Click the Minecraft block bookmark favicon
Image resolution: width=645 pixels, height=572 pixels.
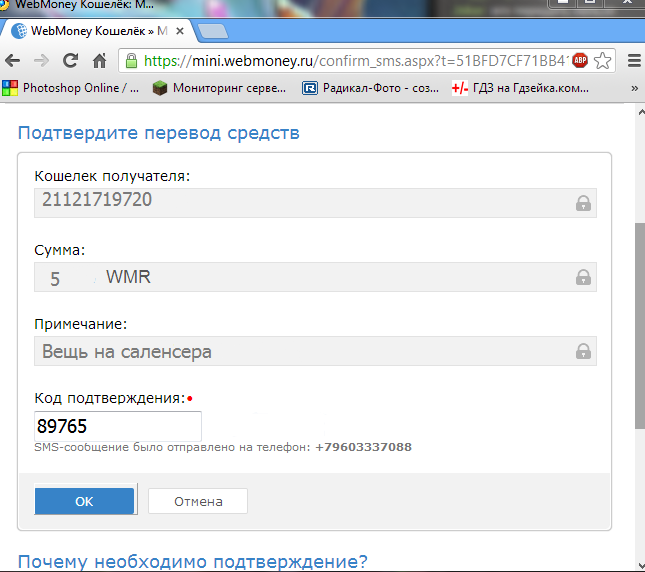tap(160, 88)
